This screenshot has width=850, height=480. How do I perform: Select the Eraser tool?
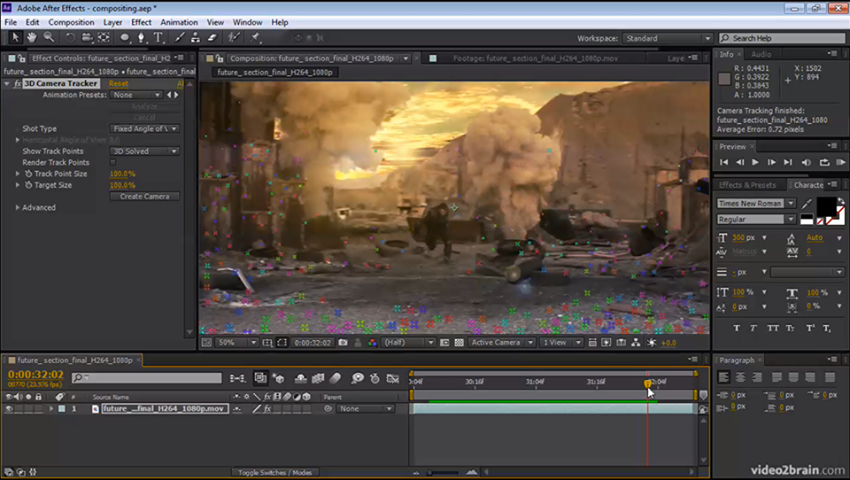(x=212, y=37)
